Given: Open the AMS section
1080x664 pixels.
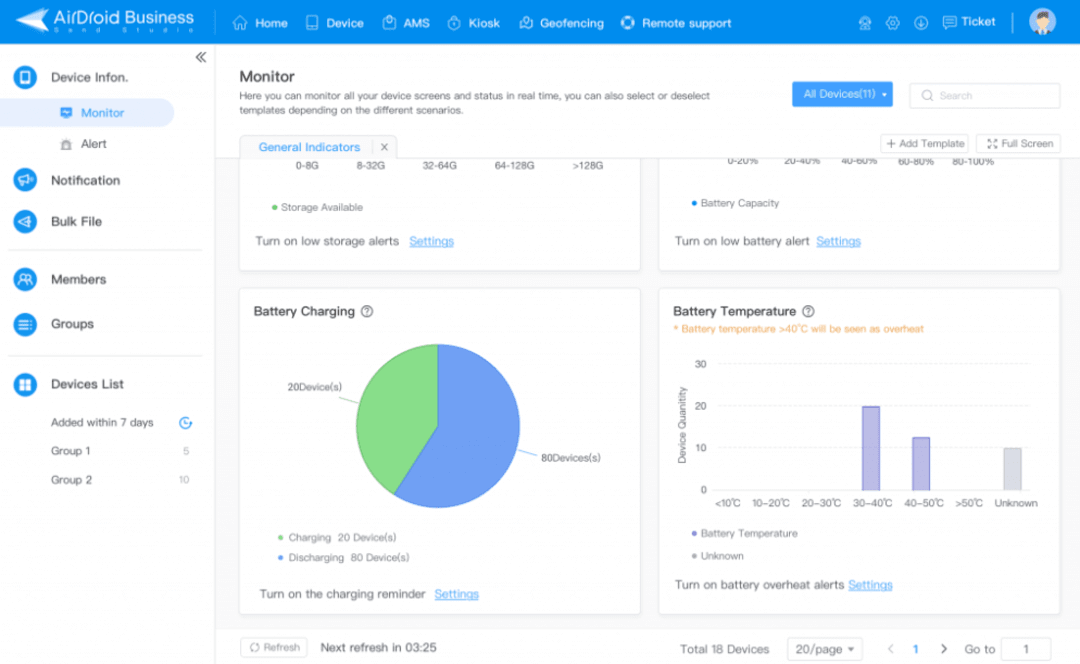Looking at the screenshot, I should coord(406,22).
